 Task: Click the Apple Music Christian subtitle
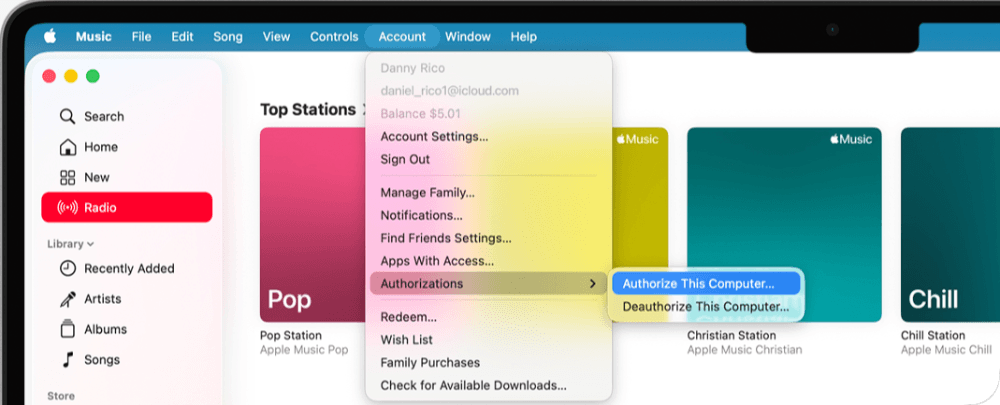click(x=745, y=350)
